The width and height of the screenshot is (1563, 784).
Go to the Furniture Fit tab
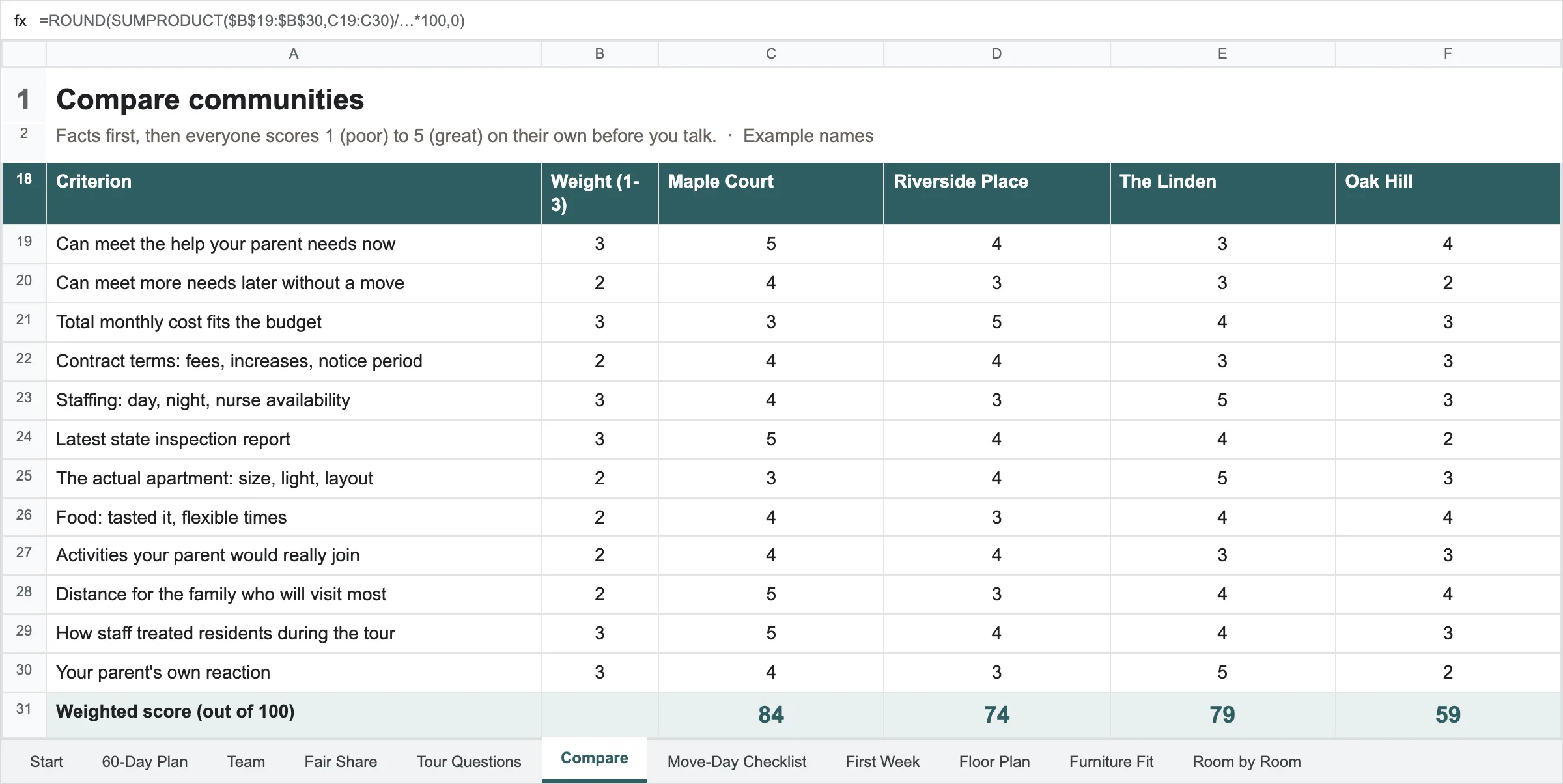tap(1111, 761)
